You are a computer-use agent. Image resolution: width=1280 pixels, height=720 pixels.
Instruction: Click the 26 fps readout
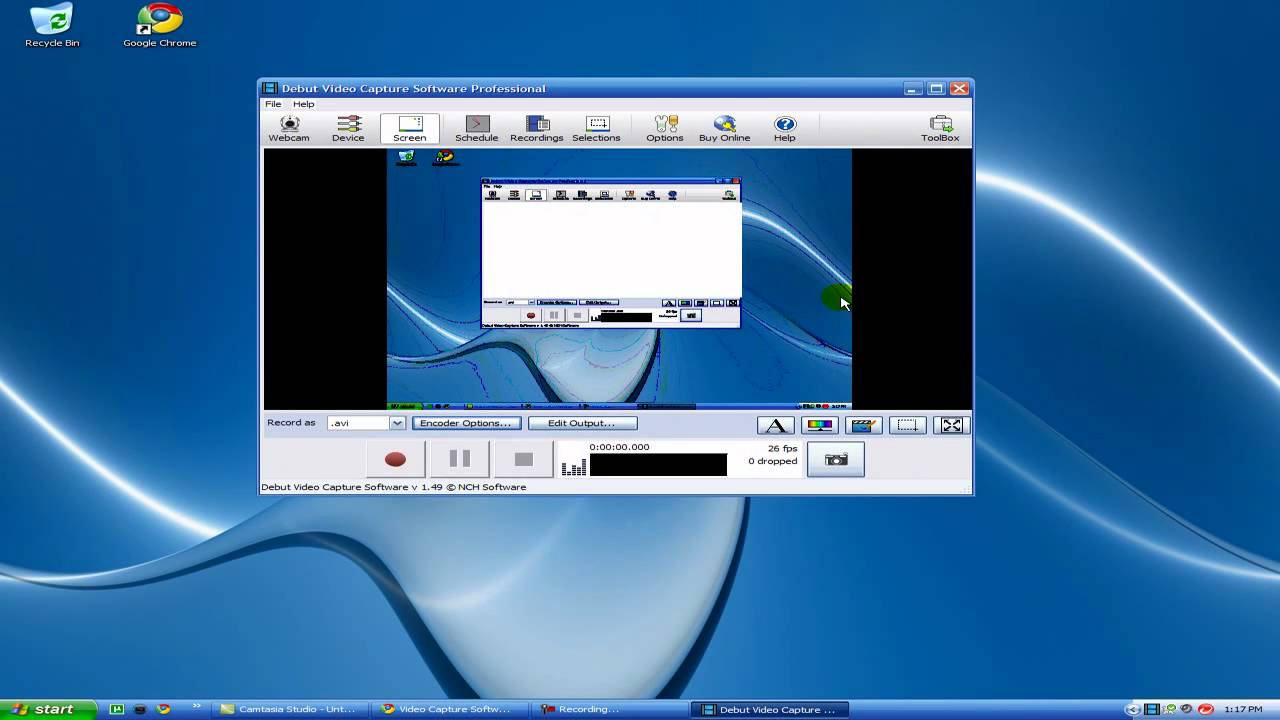[x=782, y=448]
